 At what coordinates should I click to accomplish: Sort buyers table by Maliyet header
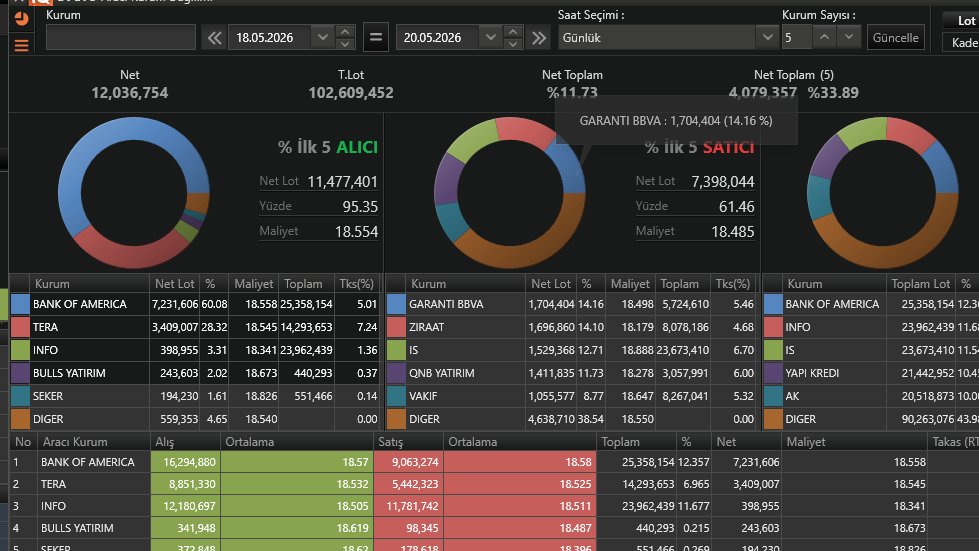point(253,283)
